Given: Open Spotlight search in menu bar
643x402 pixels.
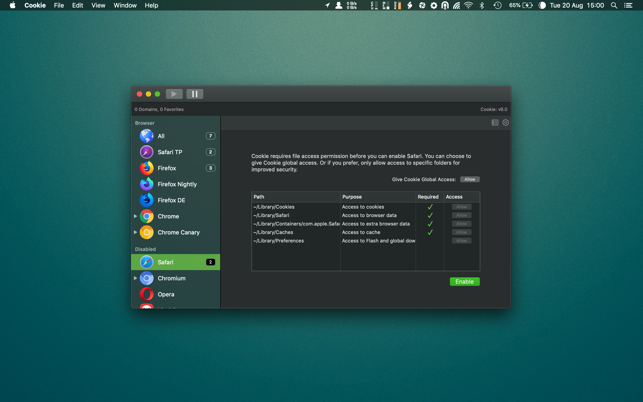Looking at the screenshot, I should [614, 5].
